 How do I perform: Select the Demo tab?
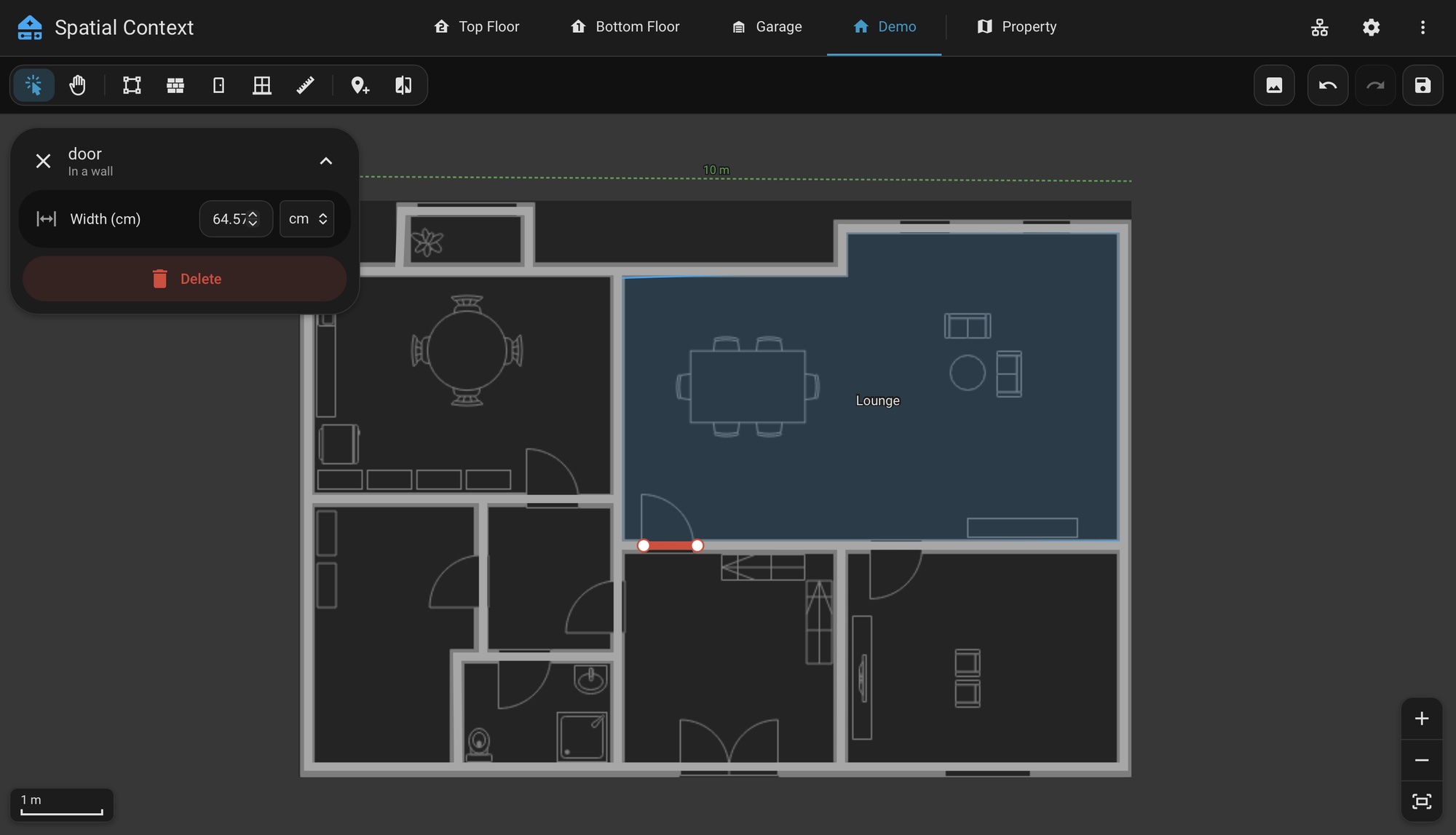(885, 27)
